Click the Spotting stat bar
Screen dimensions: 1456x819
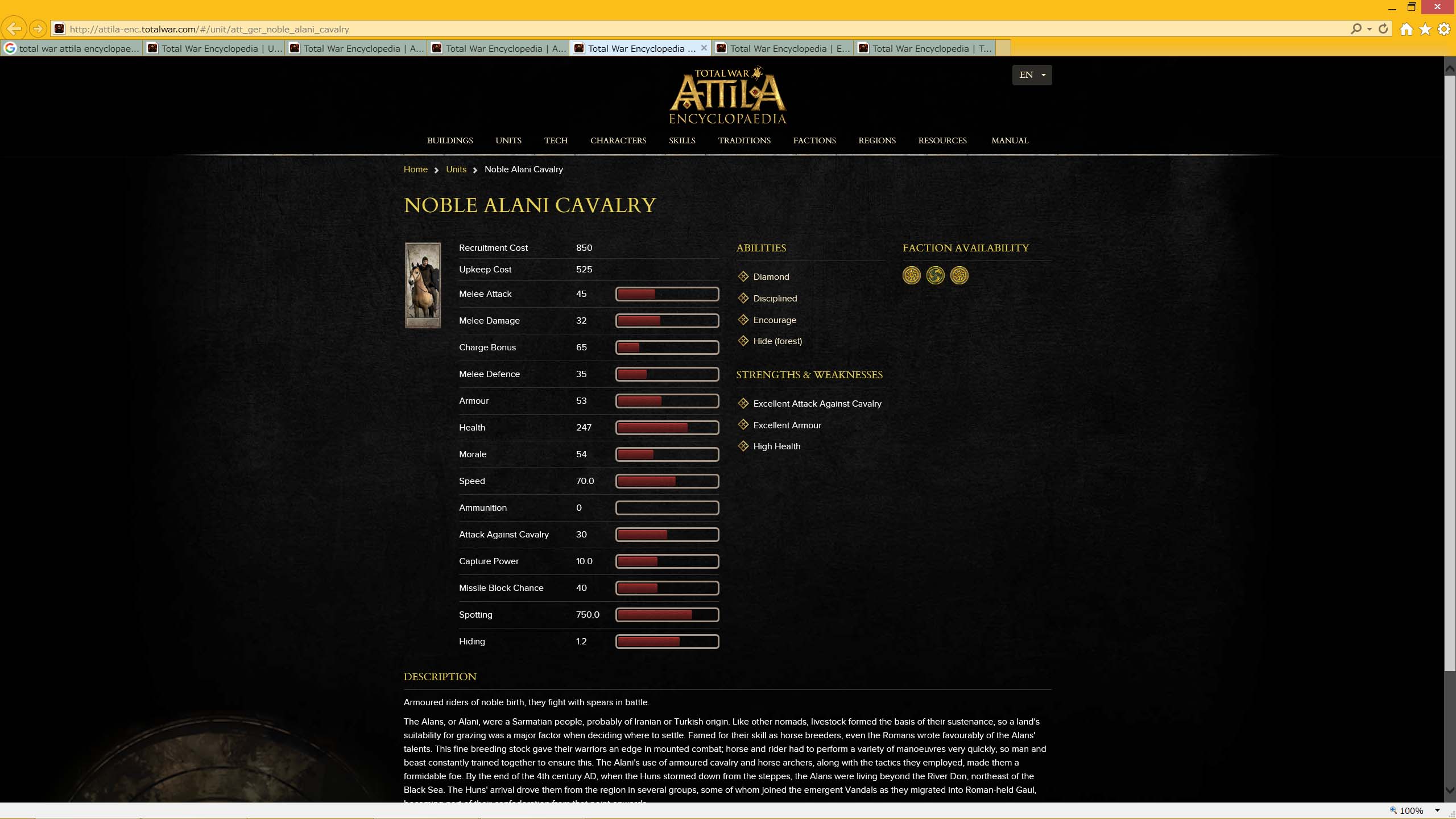667,615
